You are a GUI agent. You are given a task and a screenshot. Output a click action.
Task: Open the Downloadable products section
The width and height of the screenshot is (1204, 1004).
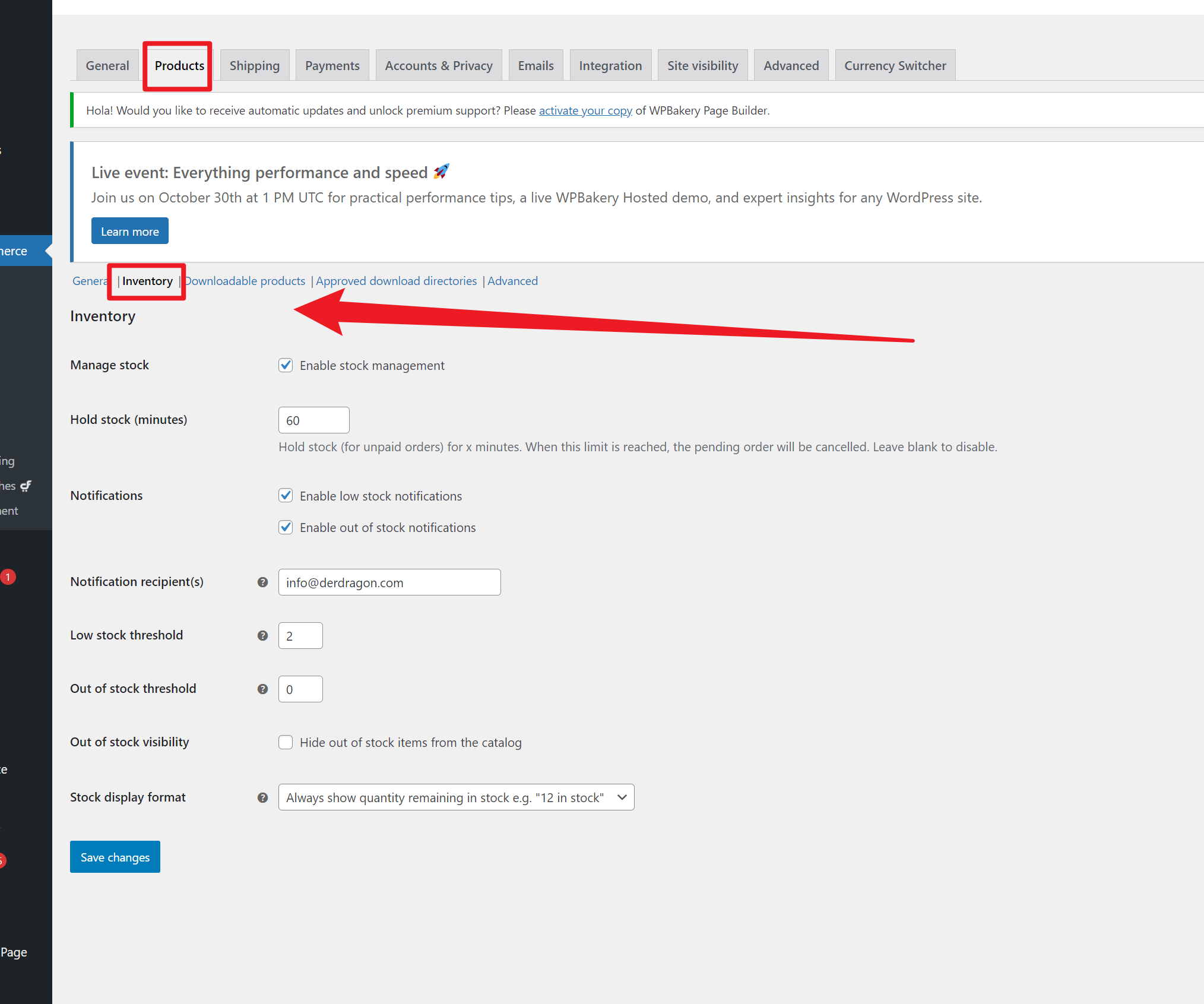(x=245, y=281)
